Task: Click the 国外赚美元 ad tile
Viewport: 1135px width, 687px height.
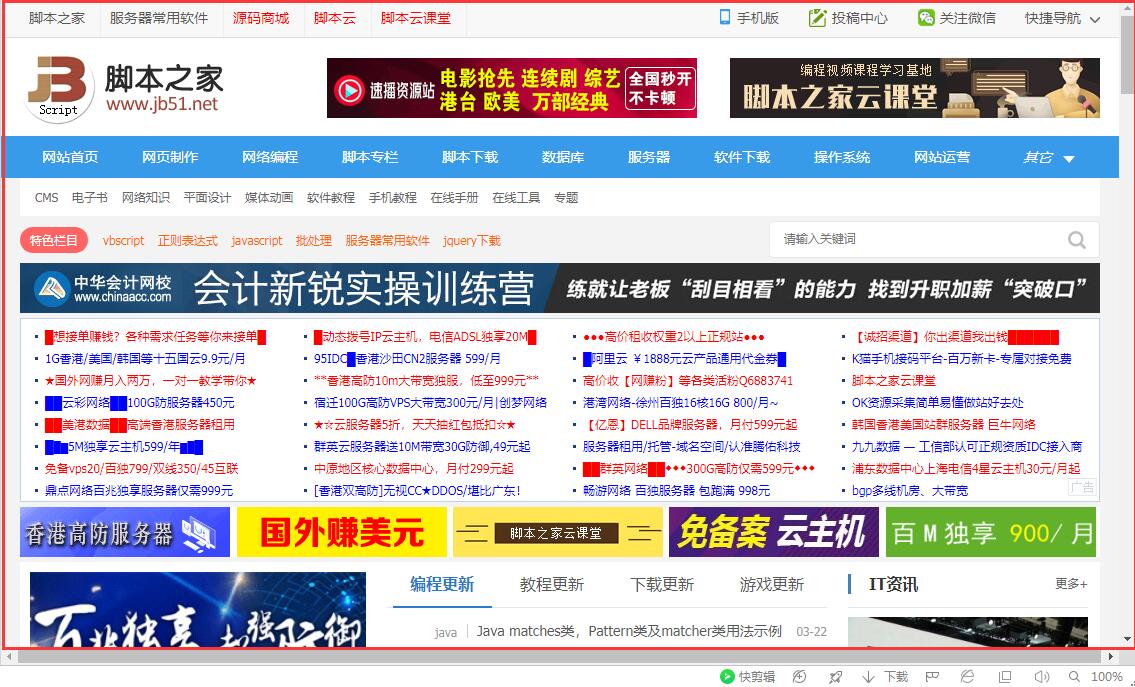Action: (x=342, y=532)
